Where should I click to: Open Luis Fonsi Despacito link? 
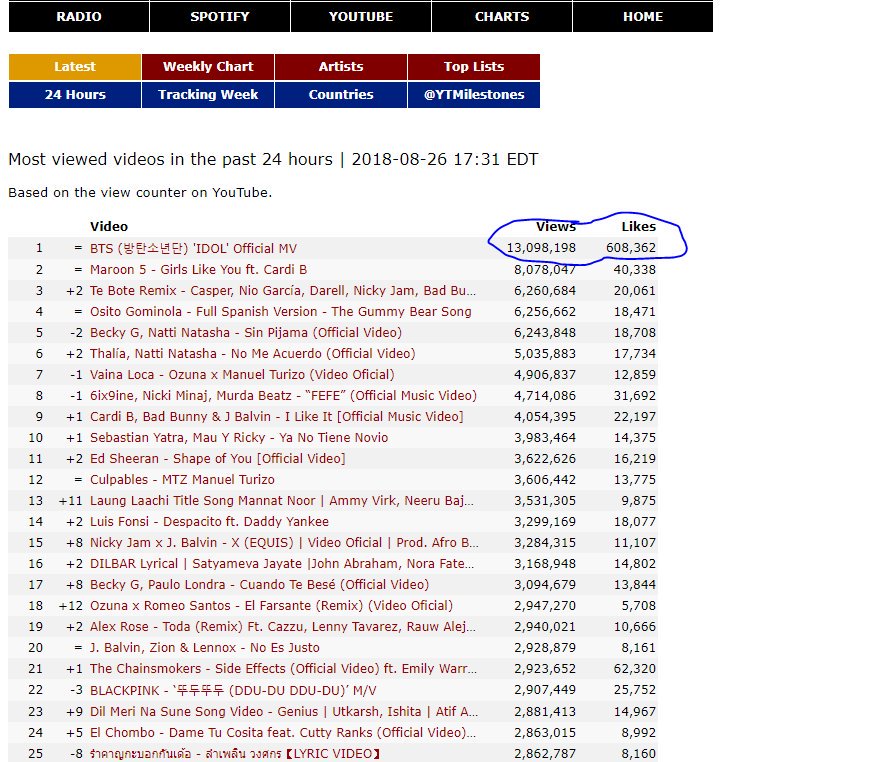209,522
